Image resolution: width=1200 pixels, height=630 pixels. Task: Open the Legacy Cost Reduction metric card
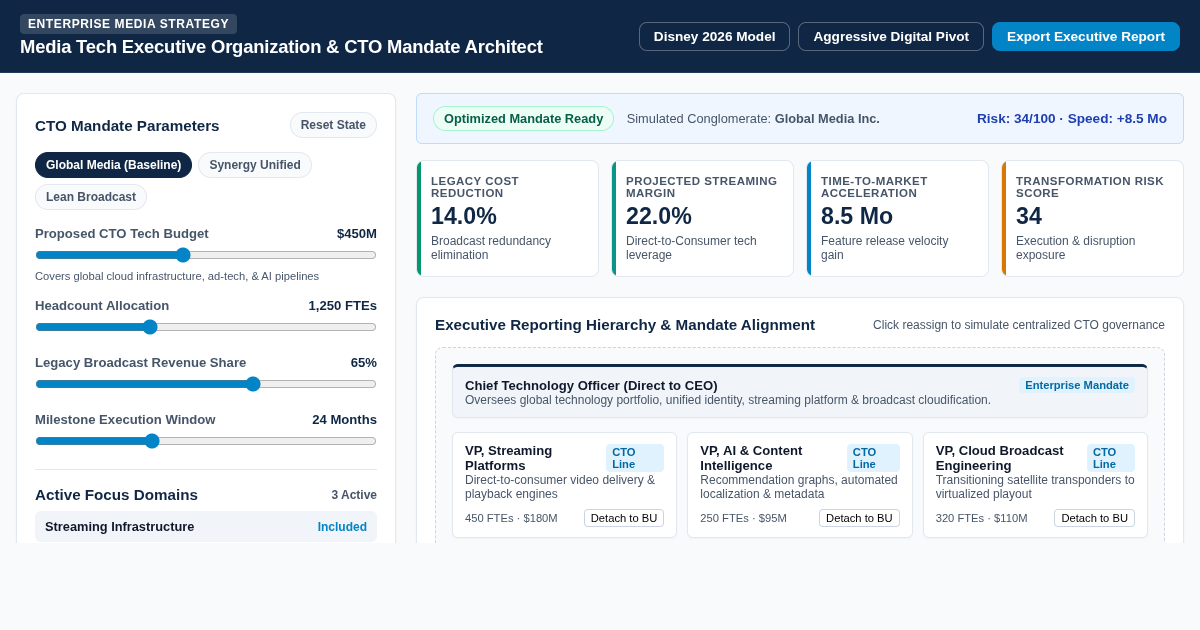pyautogui.click(x=508, y=218)
